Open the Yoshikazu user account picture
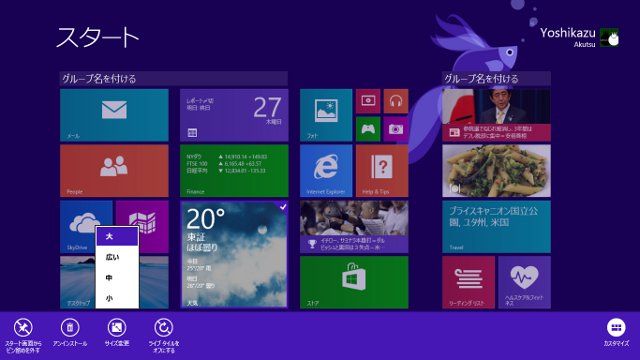Viewport: 640px width, 360px height. (609, 38)
